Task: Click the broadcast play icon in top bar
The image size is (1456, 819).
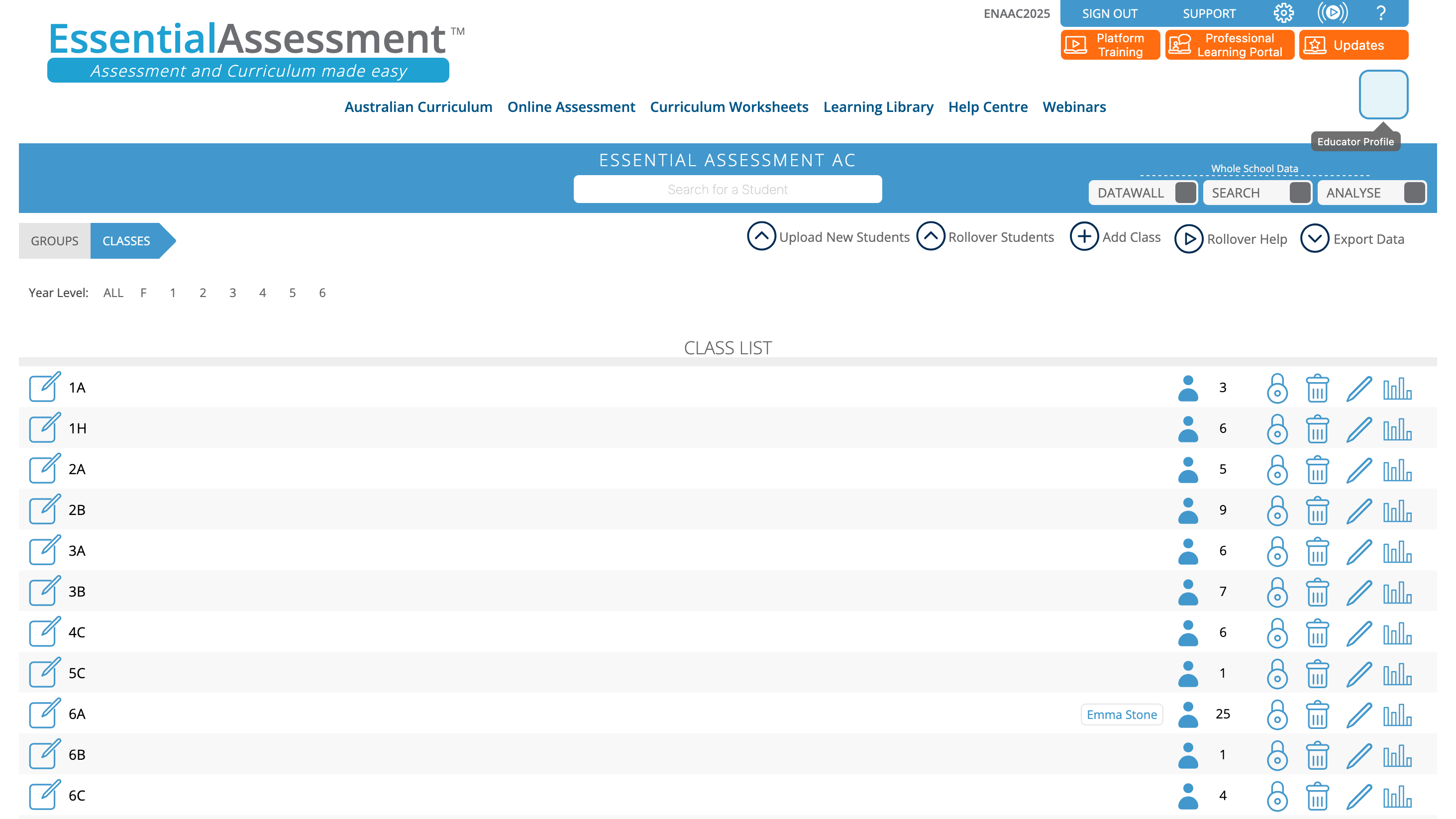Action: click(1332, 13)
